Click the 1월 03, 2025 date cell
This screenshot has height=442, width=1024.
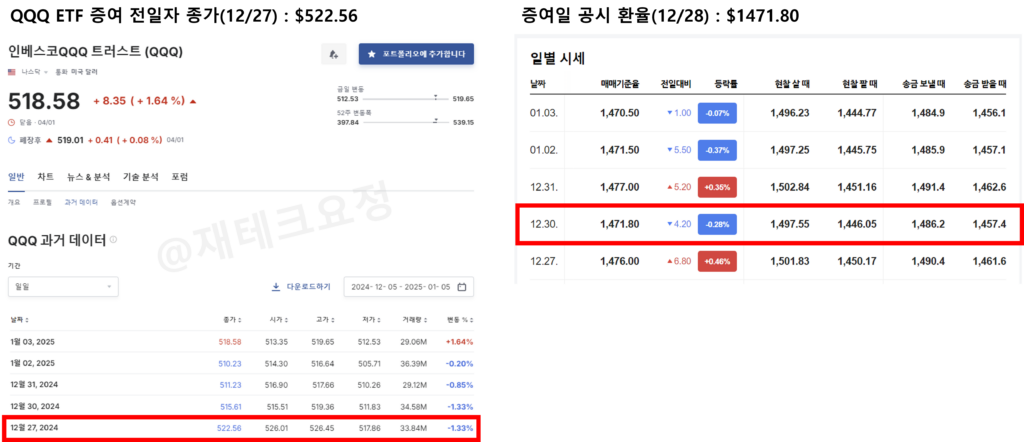[32, 341]
